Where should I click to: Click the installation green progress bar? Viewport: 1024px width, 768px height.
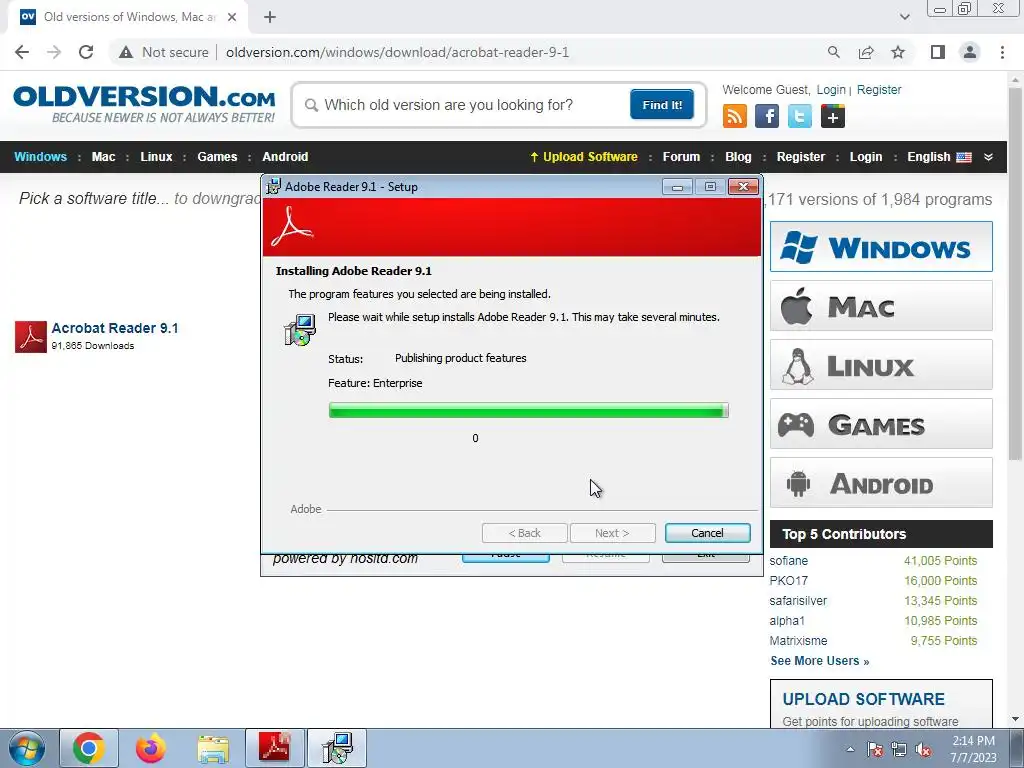coord(528,410)
